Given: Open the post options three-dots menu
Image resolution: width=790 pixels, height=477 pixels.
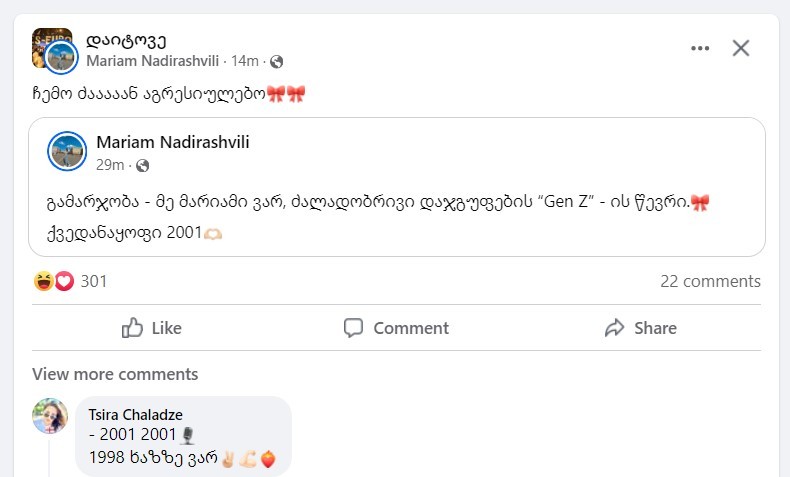Looking at the screenshot, I should tap(700, 48).
